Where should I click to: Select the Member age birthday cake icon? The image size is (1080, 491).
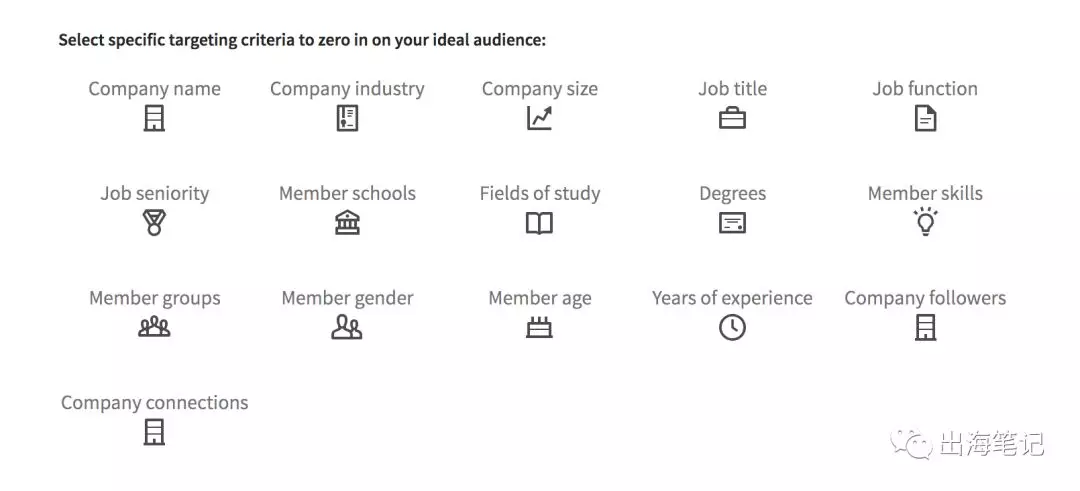point(539,327)
